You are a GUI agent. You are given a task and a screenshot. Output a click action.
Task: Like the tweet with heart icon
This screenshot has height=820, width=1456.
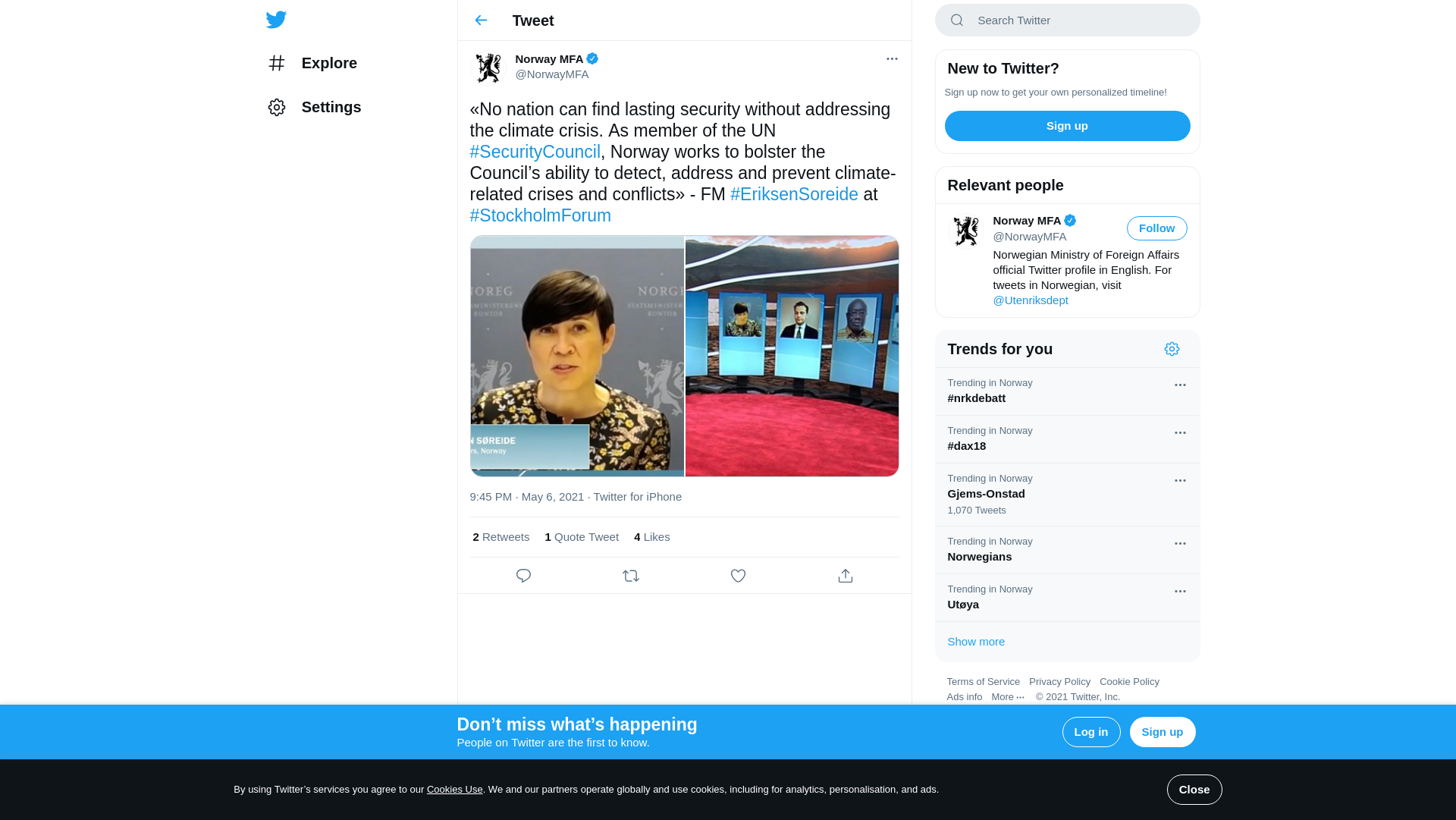click(738, 576)
